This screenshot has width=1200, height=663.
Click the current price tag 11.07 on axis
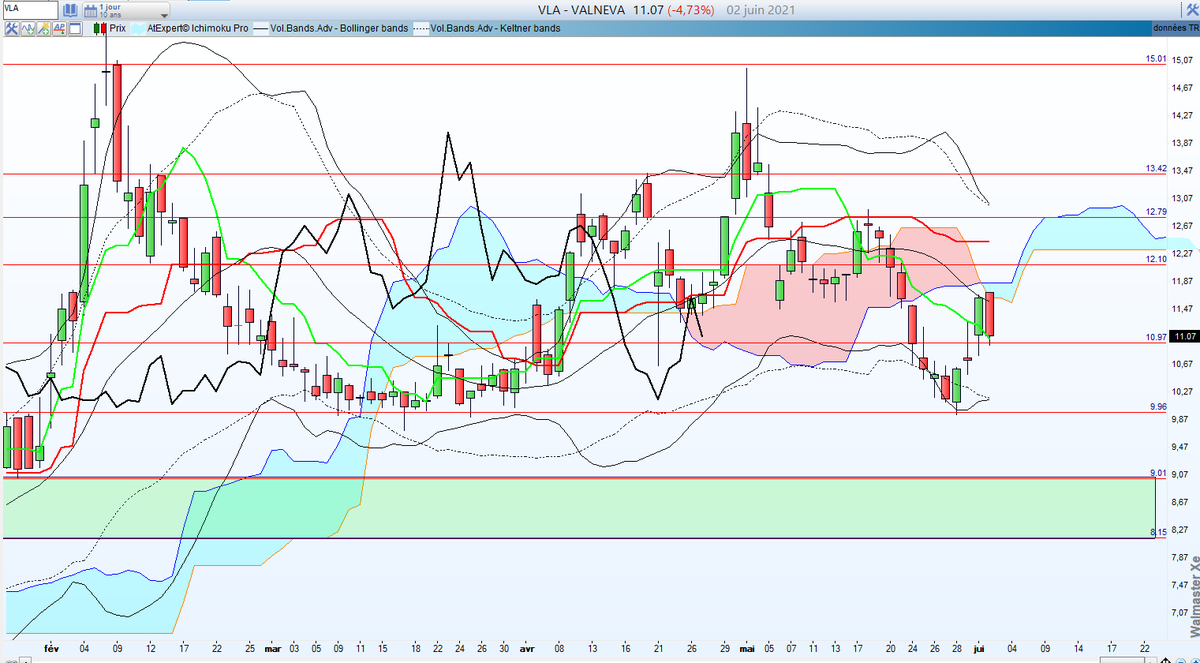click(x=1185, y=336)
